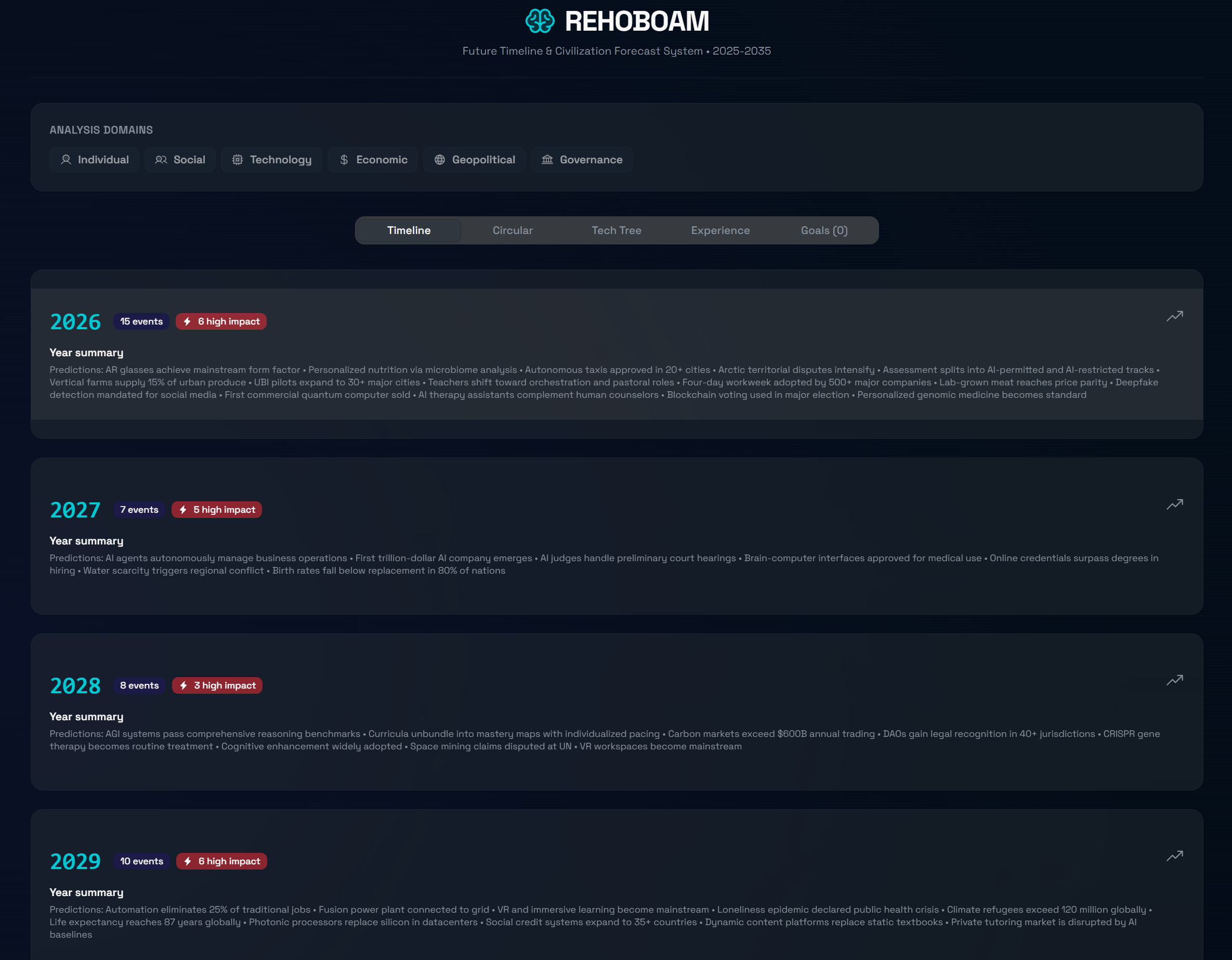Click the 5 high impact badge for 2027
Screen dimensions: 1232x960
(x=217, y=510)
